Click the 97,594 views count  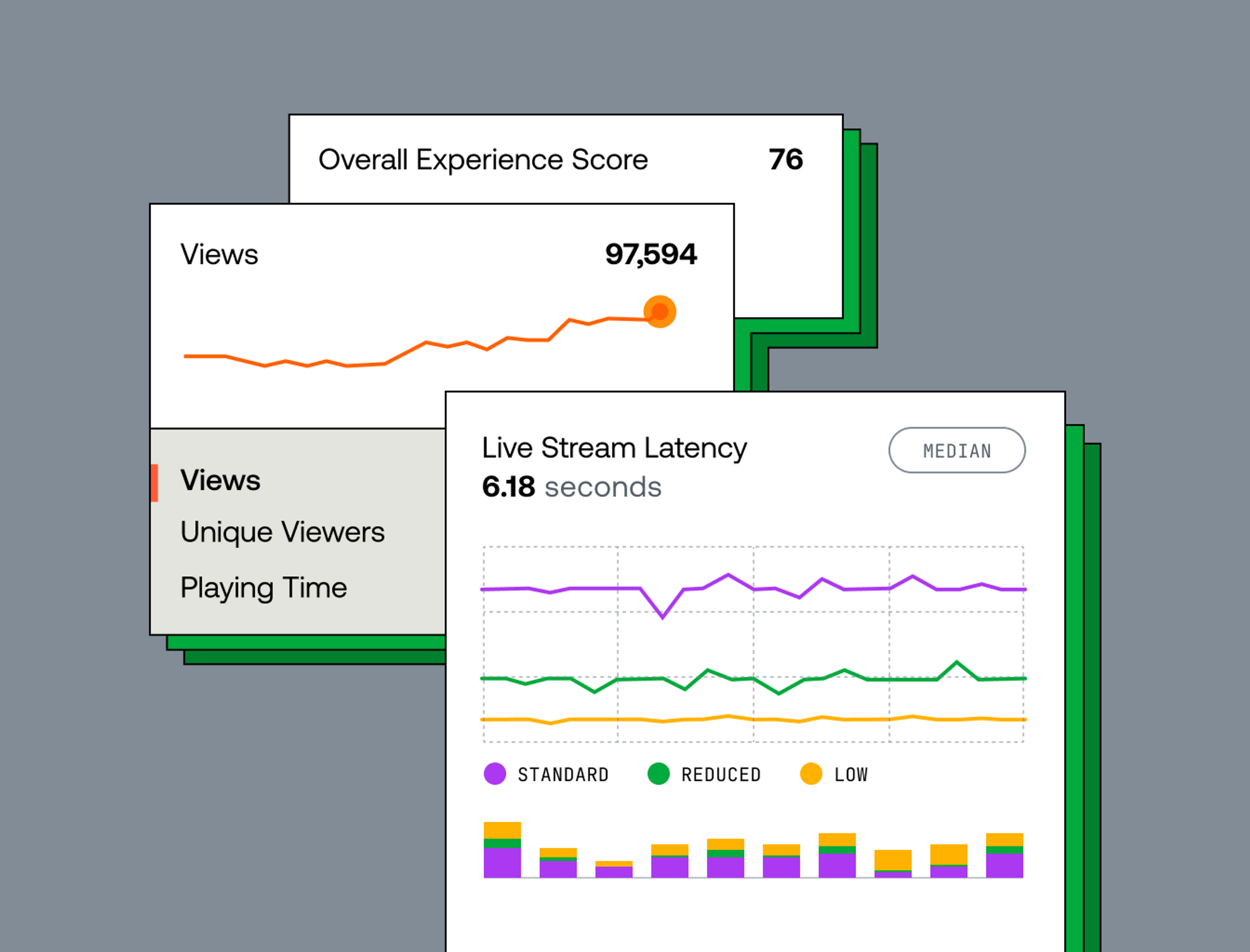point(651,254)
